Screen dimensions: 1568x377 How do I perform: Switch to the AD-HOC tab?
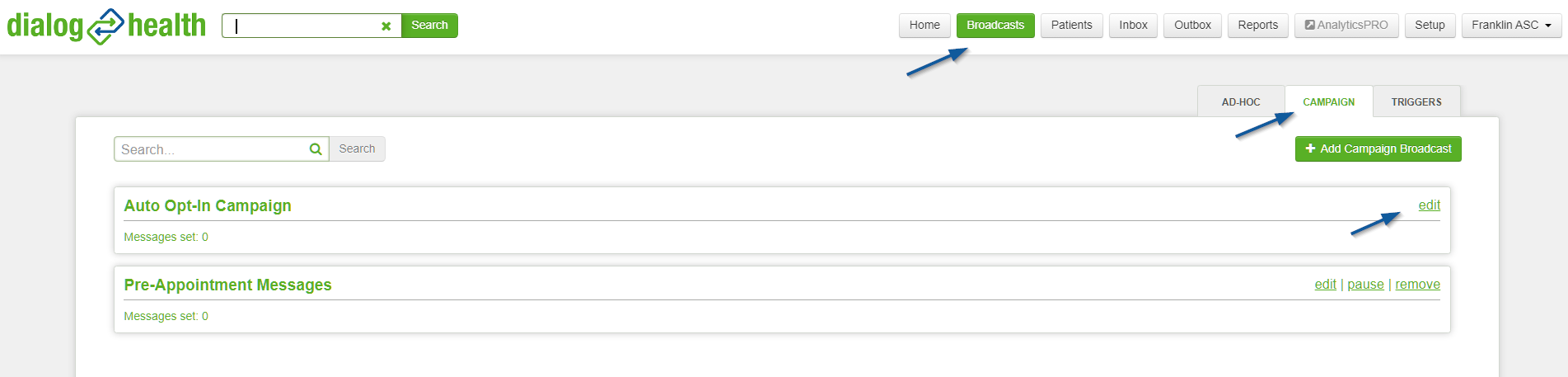click(1241, 102)
